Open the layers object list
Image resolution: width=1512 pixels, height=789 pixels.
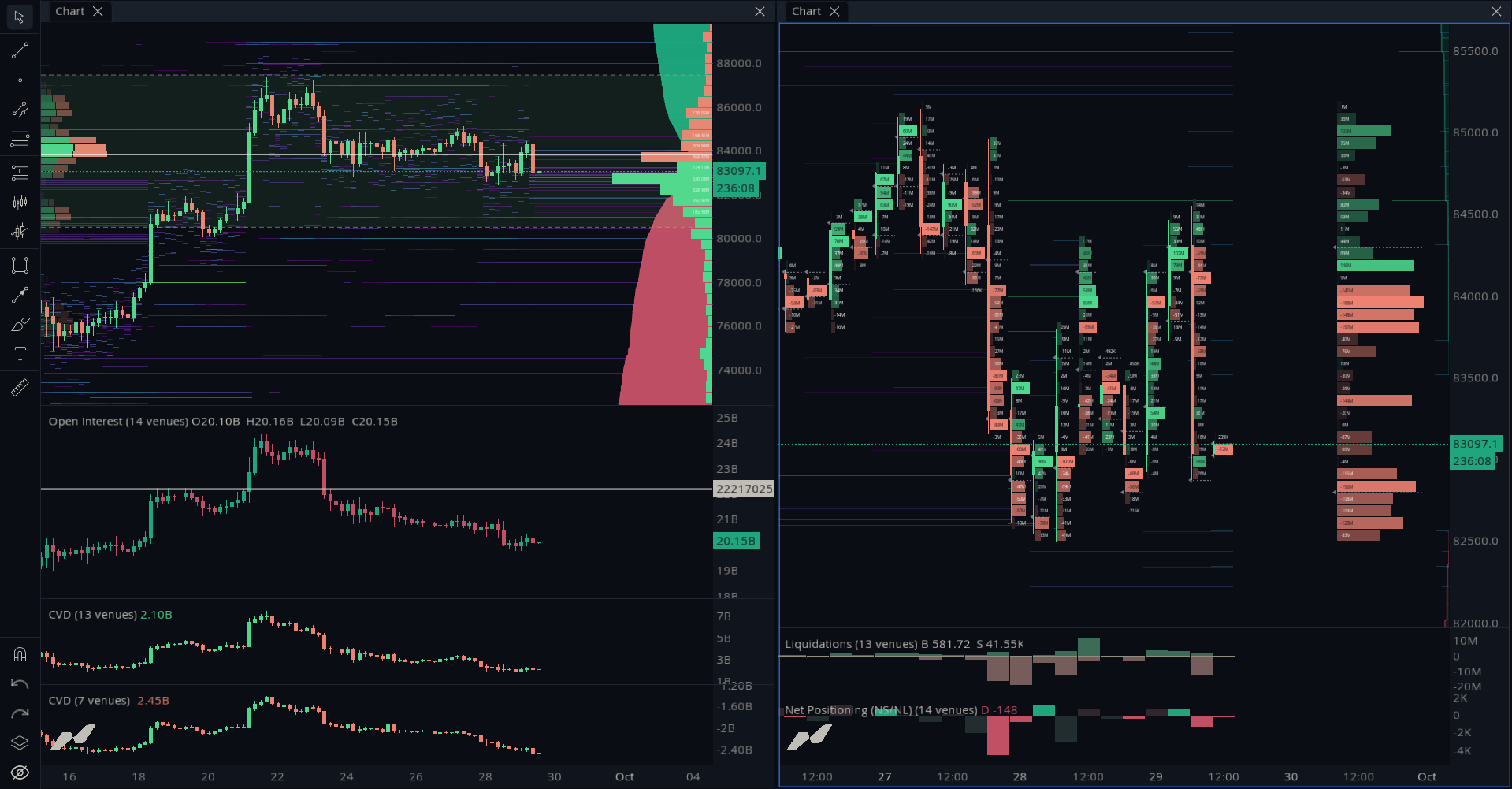tap(20, 742)
